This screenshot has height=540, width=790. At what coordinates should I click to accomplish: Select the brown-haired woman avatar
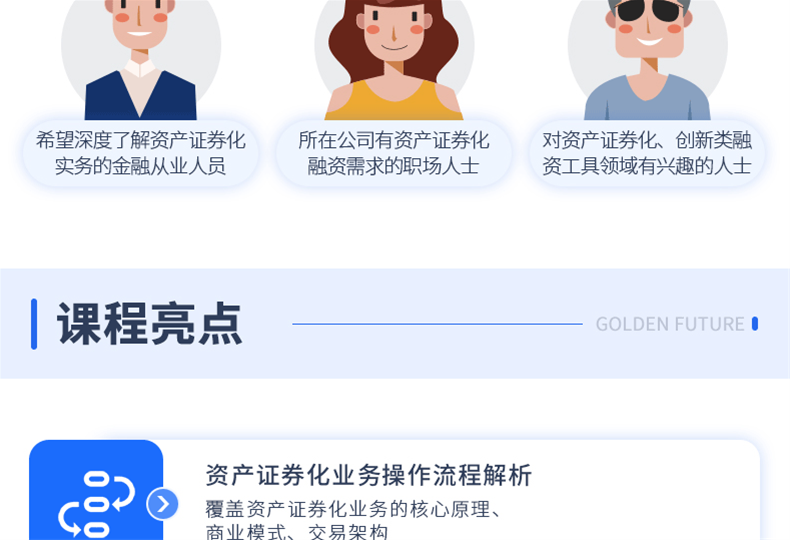coord(394,60)
